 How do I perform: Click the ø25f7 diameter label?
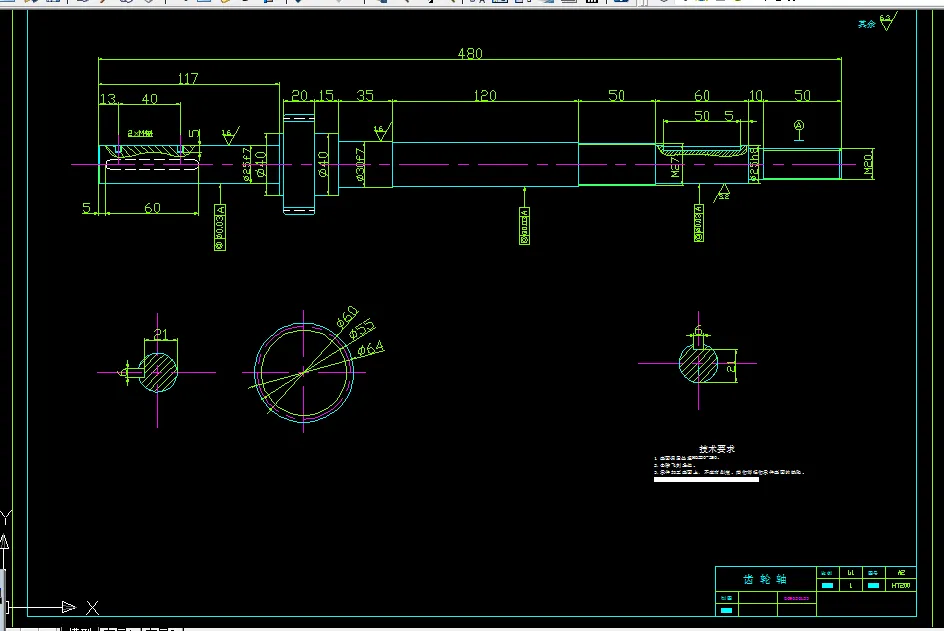point(247,164)
